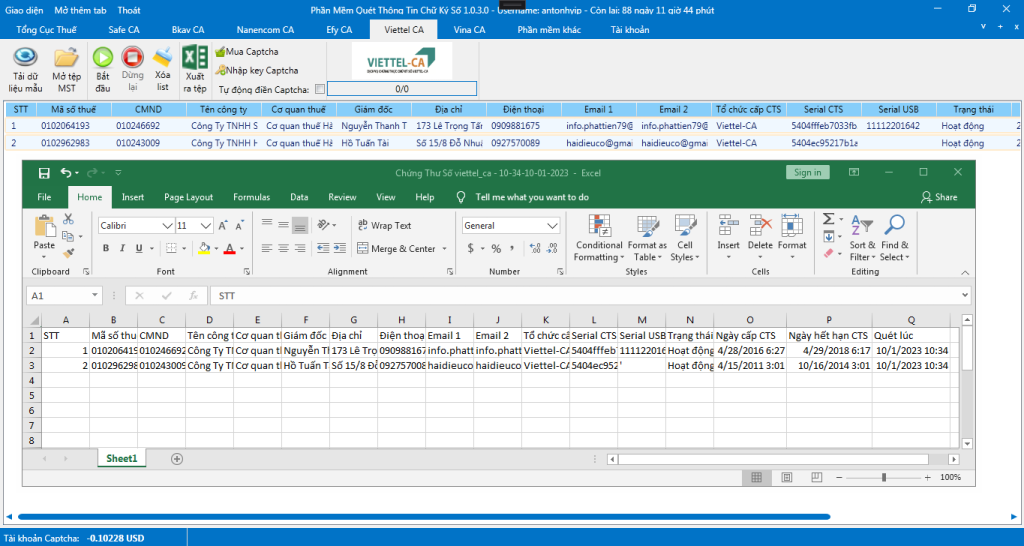
Task: Click Delete cells icon
Action: [x=760, y=225]
